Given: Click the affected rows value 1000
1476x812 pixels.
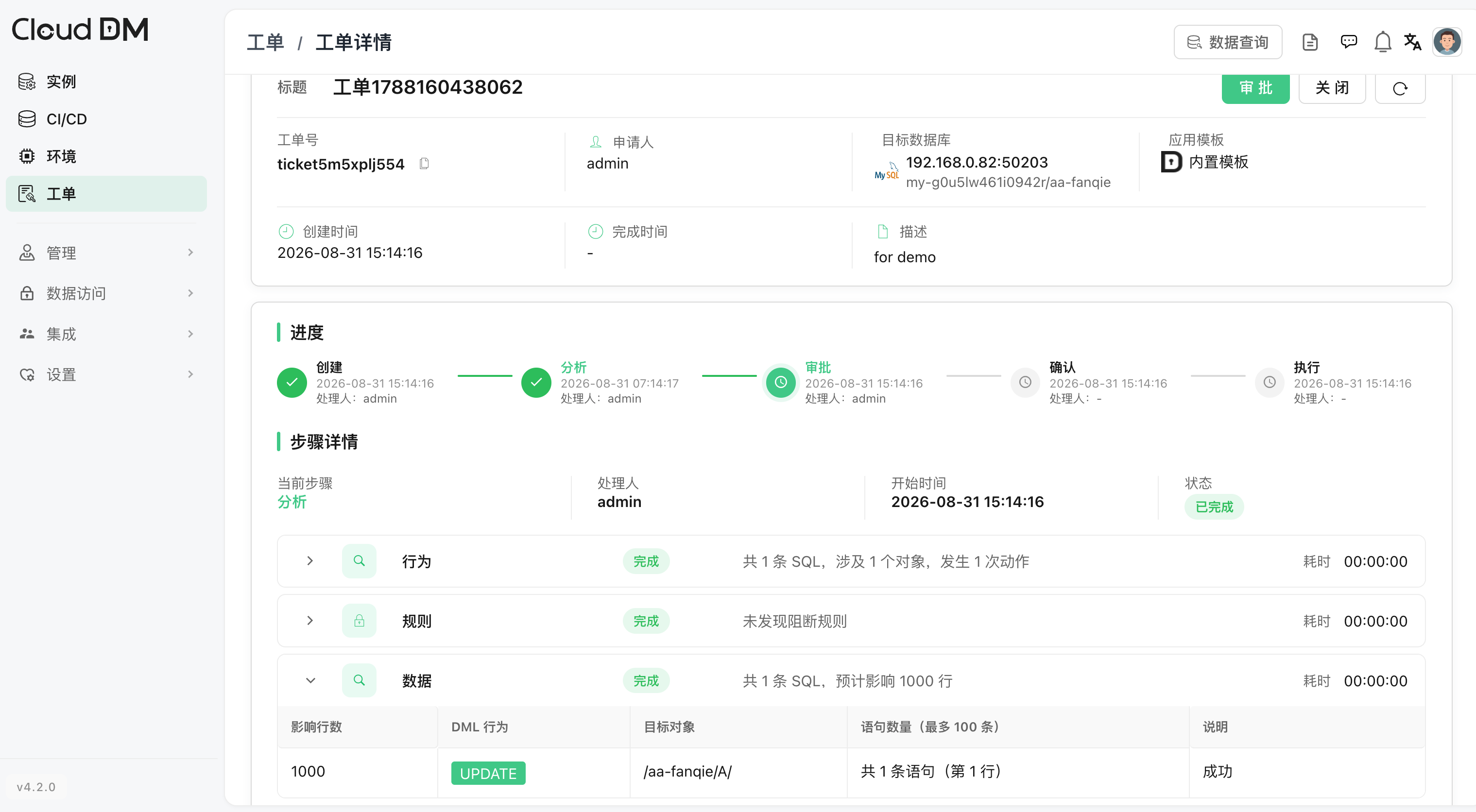Looking at the screenshot, I should click(308, 771).
